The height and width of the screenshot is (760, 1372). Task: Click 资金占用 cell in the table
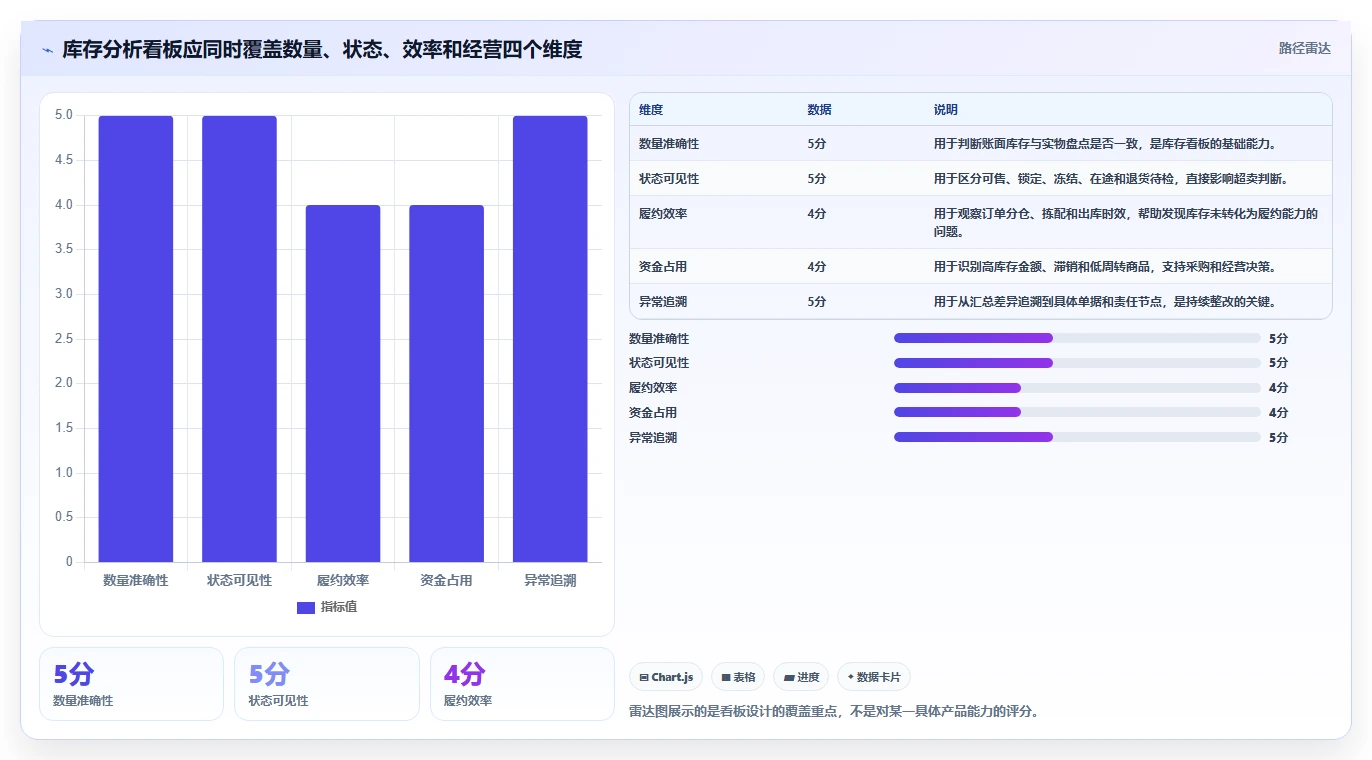click(663, 267)
